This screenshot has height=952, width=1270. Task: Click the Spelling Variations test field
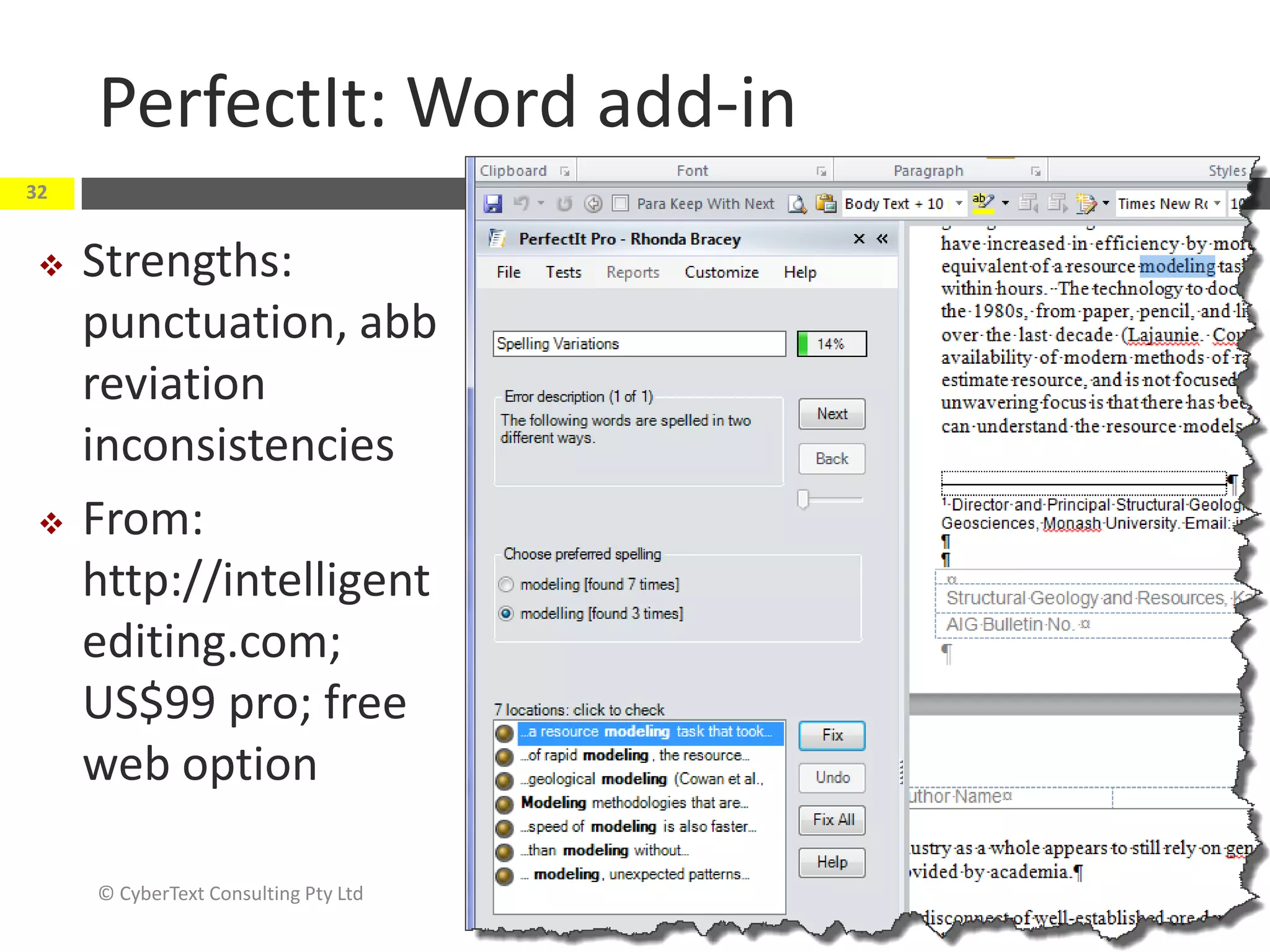[x=639, y=343]
